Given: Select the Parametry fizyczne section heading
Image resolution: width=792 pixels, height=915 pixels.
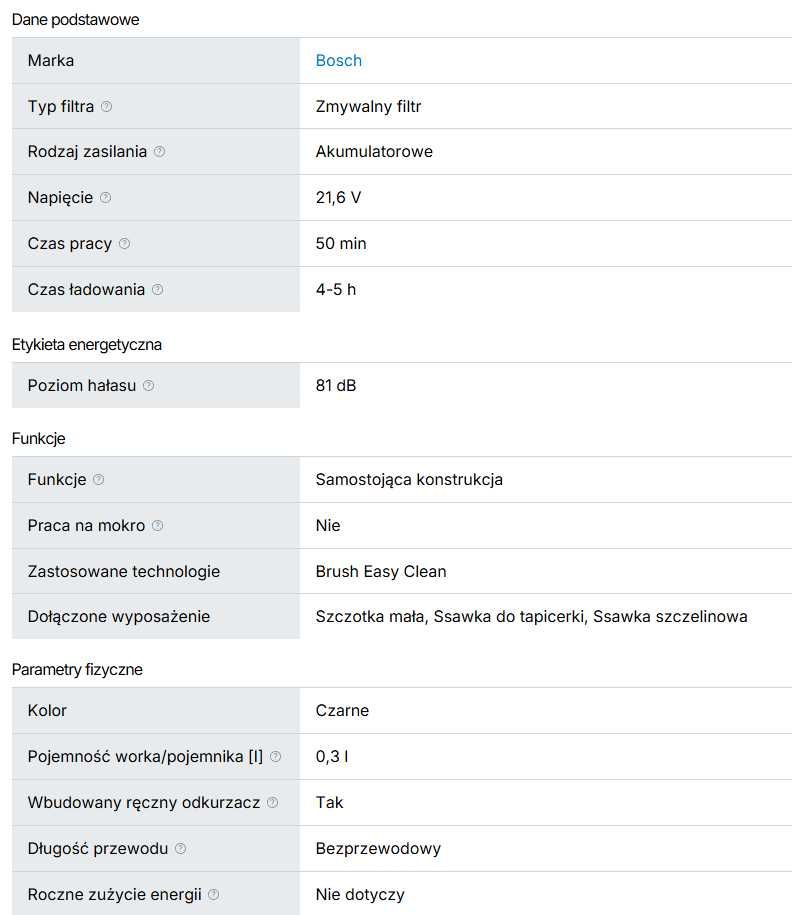Looking at the screenshot, I should point(77,669).
